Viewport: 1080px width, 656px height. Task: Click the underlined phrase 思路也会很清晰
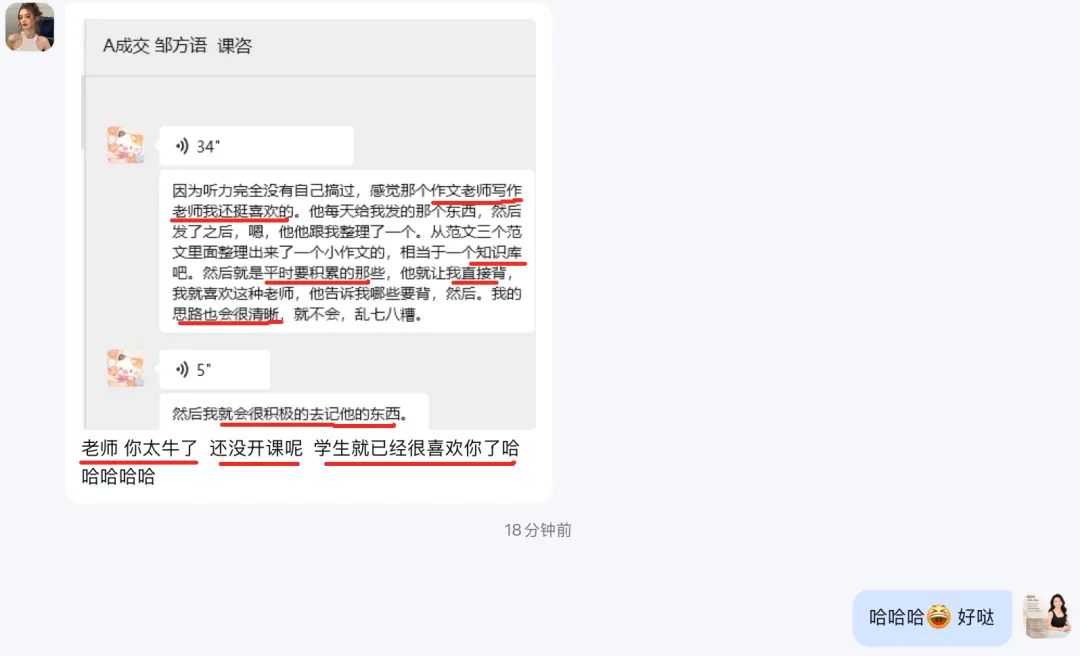tap(226, 314)
